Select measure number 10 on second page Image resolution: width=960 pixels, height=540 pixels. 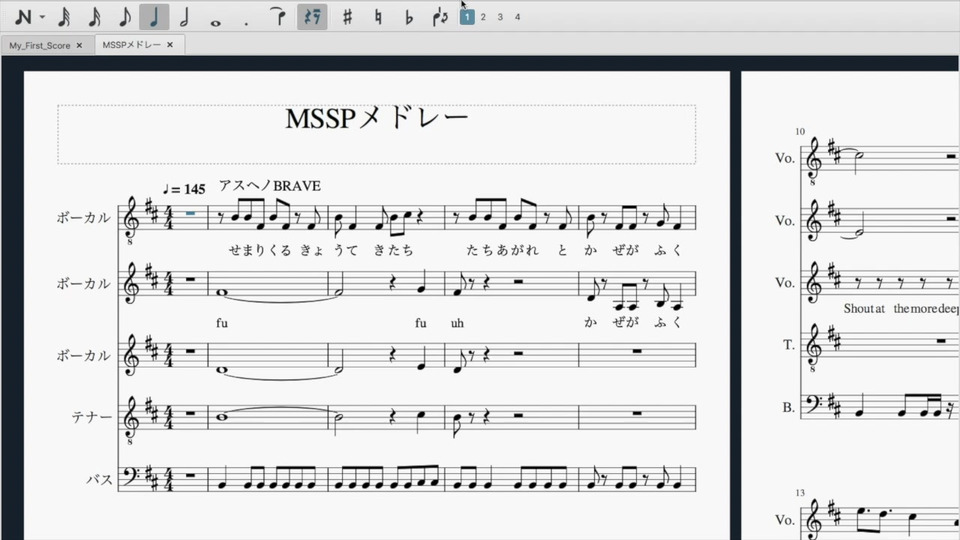click(x=800, y=132)
